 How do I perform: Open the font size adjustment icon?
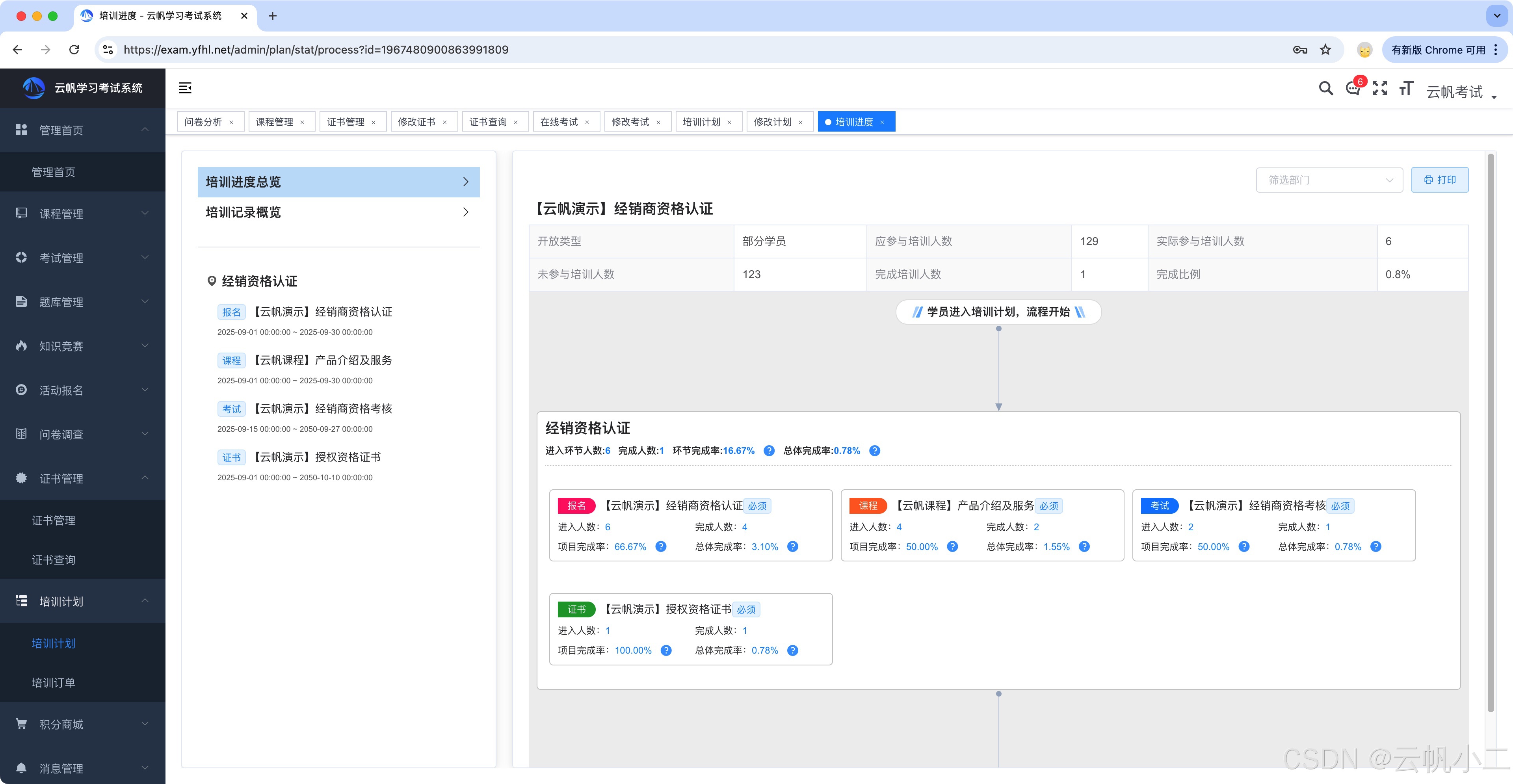[x=1405, y=89]
